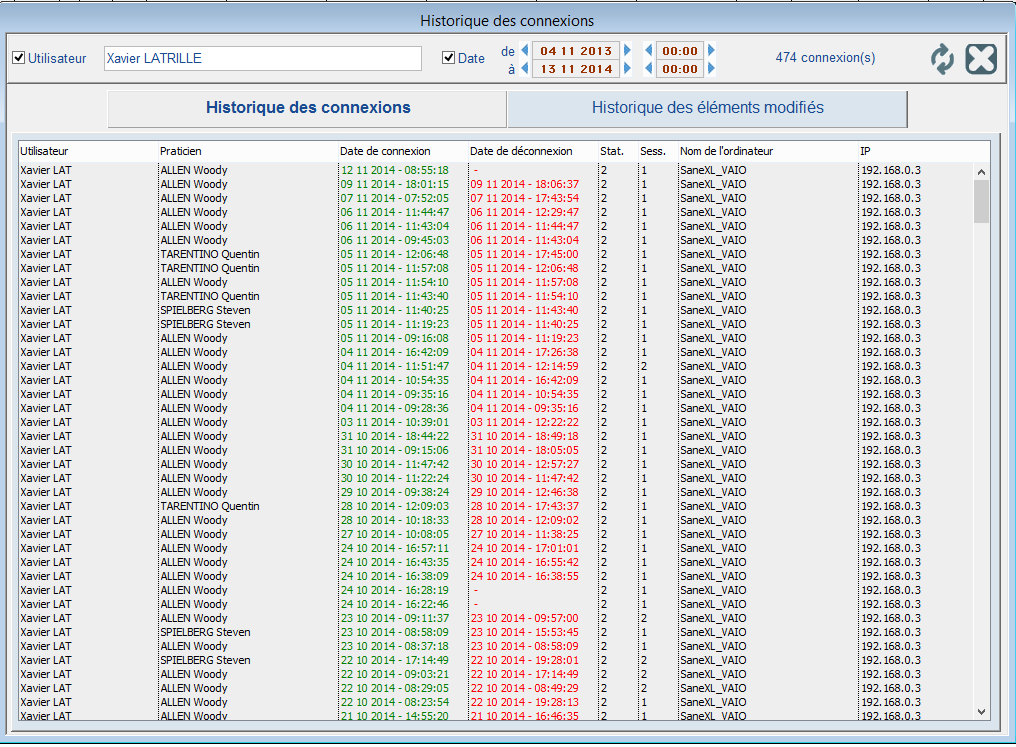Screen dimensions: 1016x747
Task: Click the Xavier LATRILLE user field
Action: click(262, 58)
